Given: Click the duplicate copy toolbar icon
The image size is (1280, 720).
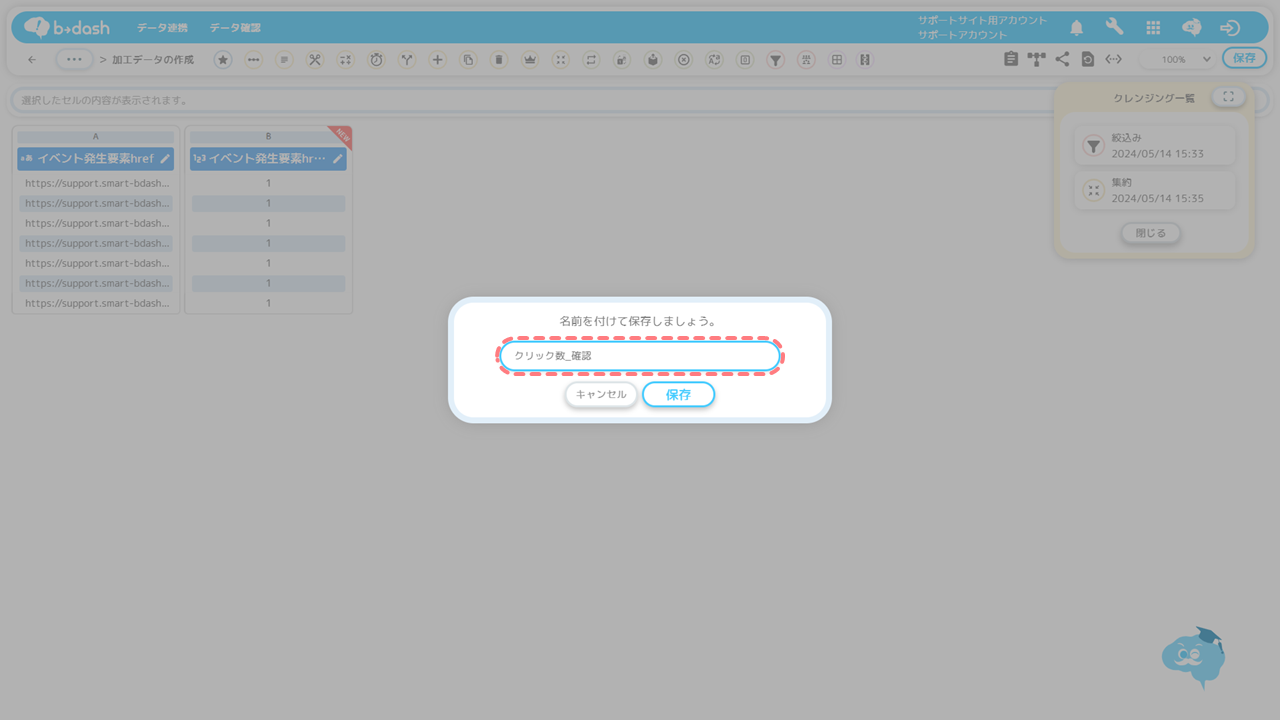Looking at the screenshot, I should pyautogui.click(x=468, y=60).
